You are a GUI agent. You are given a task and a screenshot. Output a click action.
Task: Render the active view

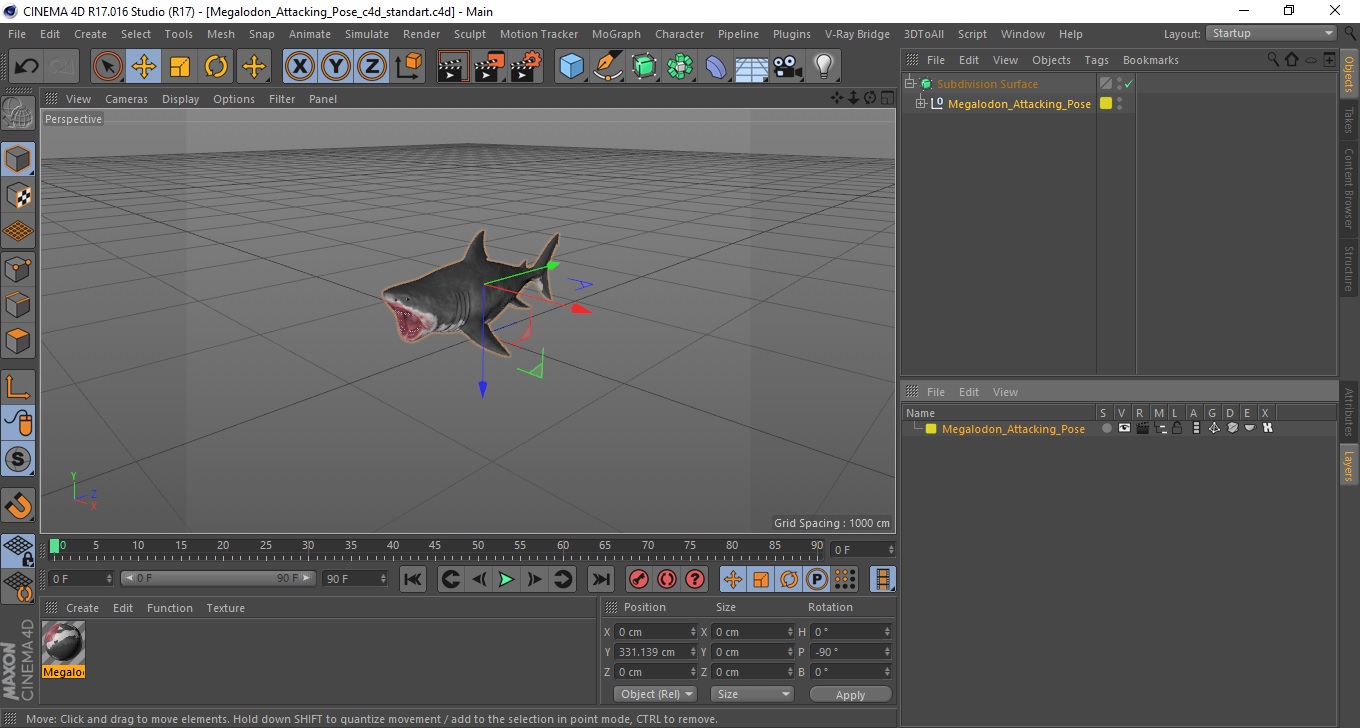coord(454,67)
